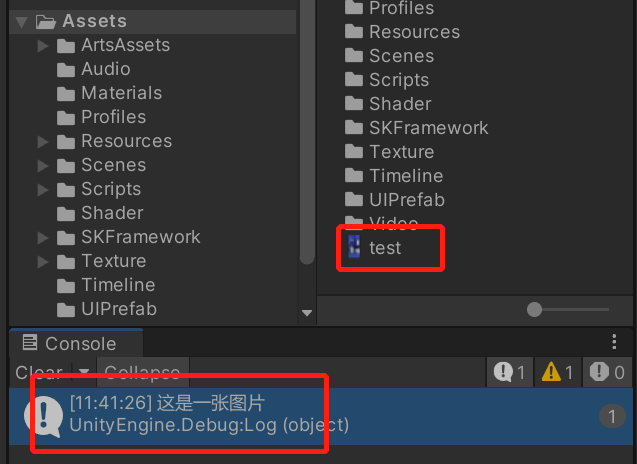Image resolution: width=637 pixels, height=464 pixels.
Task: Toggle the Collapse button in Console
Action: (142, 373)
